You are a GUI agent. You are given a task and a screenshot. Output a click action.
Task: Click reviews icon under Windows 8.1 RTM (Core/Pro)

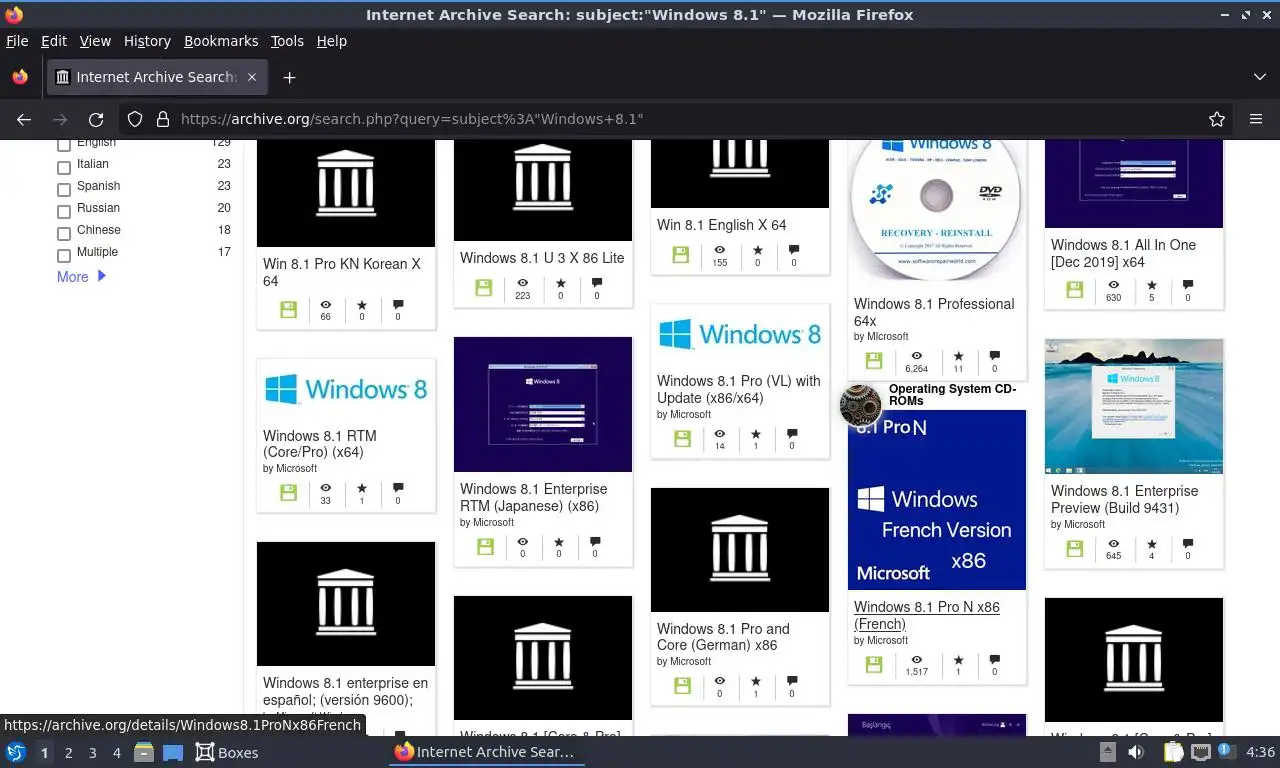coord(398,488)
